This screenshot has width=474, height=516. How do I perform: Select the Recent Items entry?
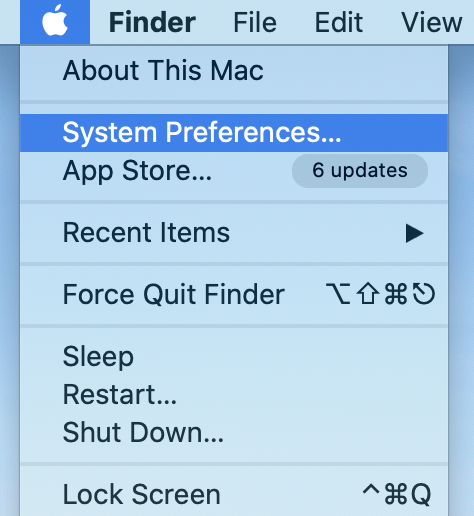pos(234,233)
